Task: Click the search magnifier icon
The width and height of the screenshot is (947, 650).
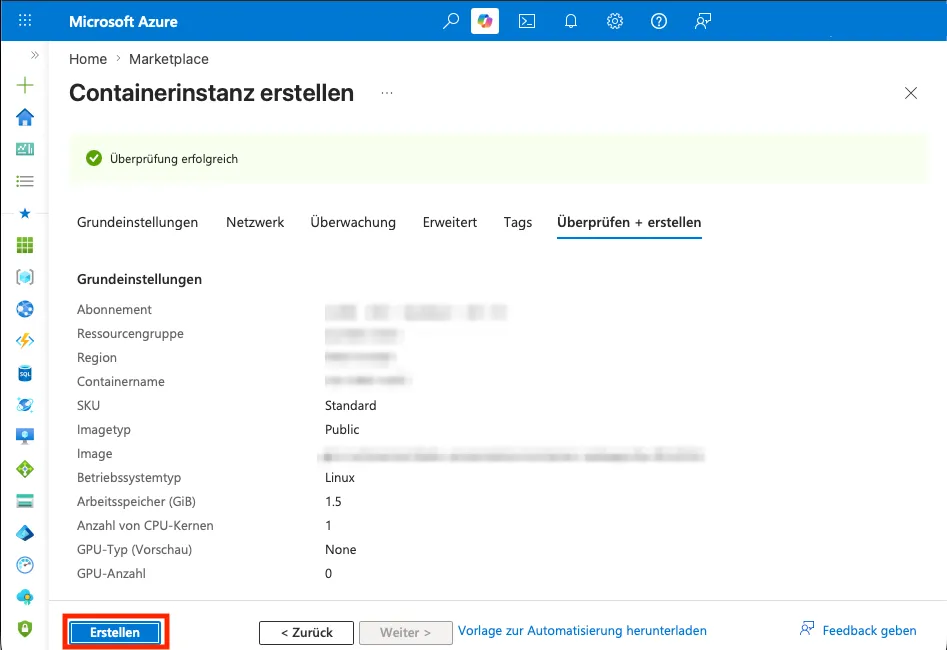Action: coord(451,21)
